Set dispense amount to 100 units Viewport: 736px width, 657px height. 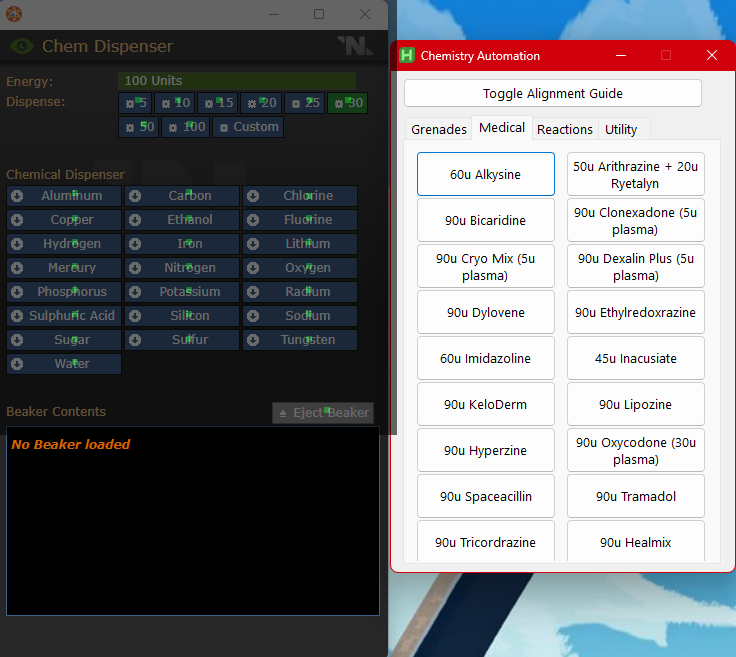coord(185,127)
